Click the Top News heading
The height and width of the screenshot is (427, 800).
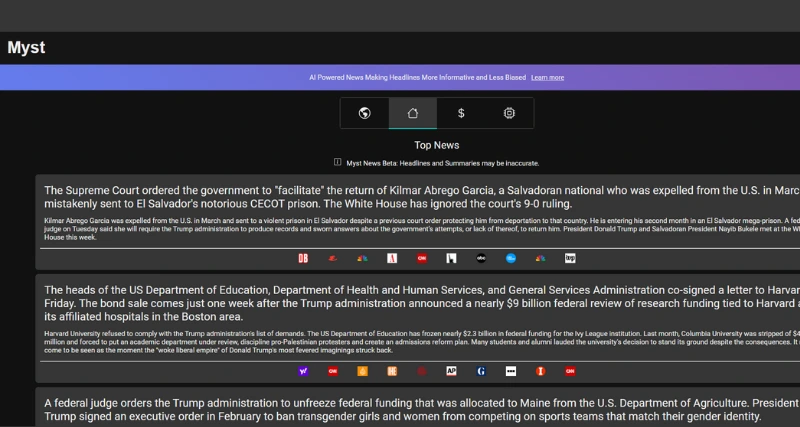pos(437,145)
